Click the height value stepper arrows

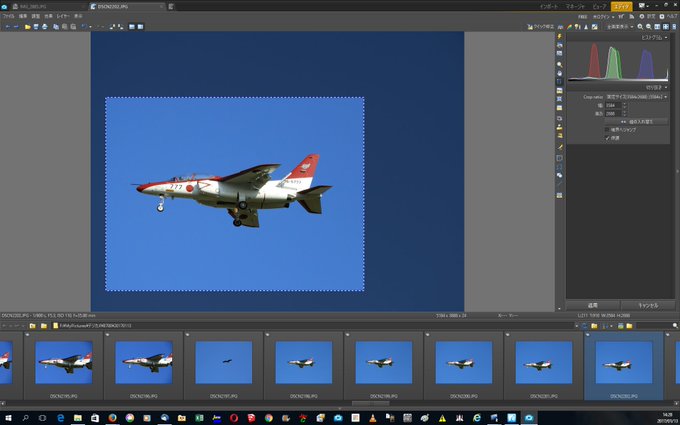click(624, 114)
